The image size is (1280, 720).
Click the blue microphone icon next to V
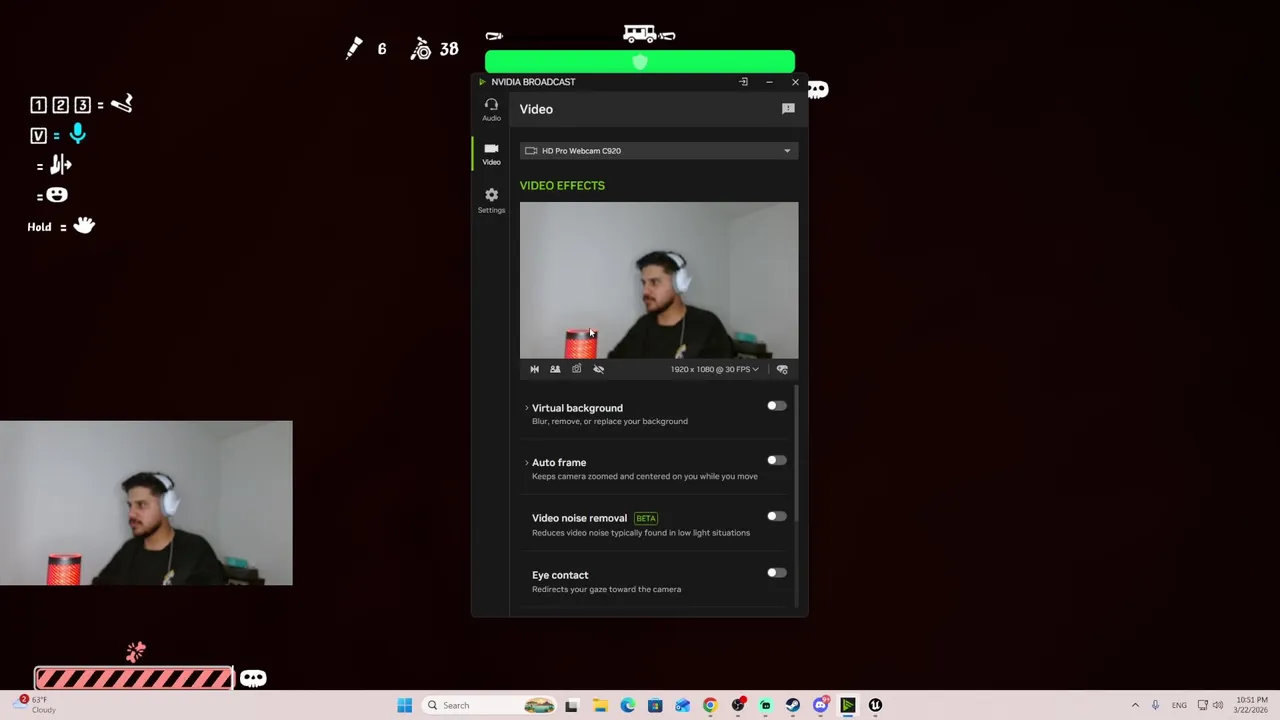point(77,134)
